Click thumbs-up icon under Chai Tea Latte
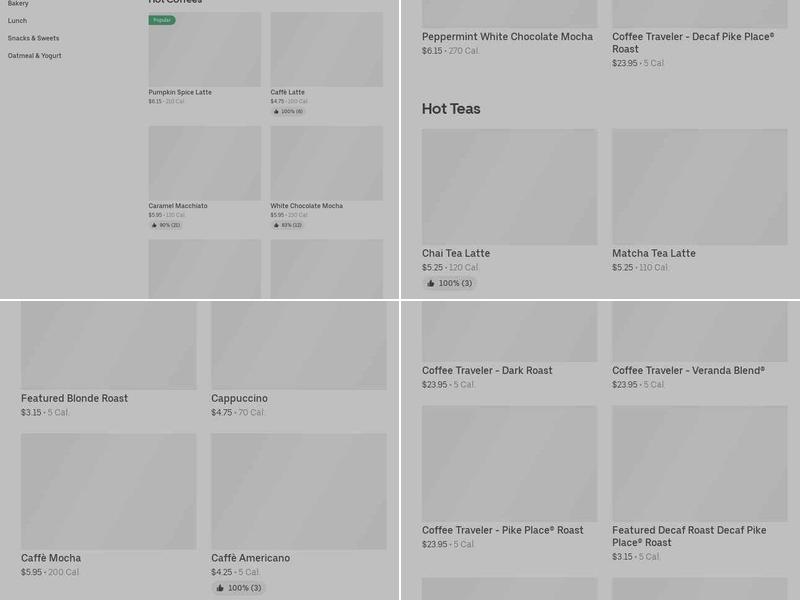The image size is (800, 600). [x=431, y=283]
